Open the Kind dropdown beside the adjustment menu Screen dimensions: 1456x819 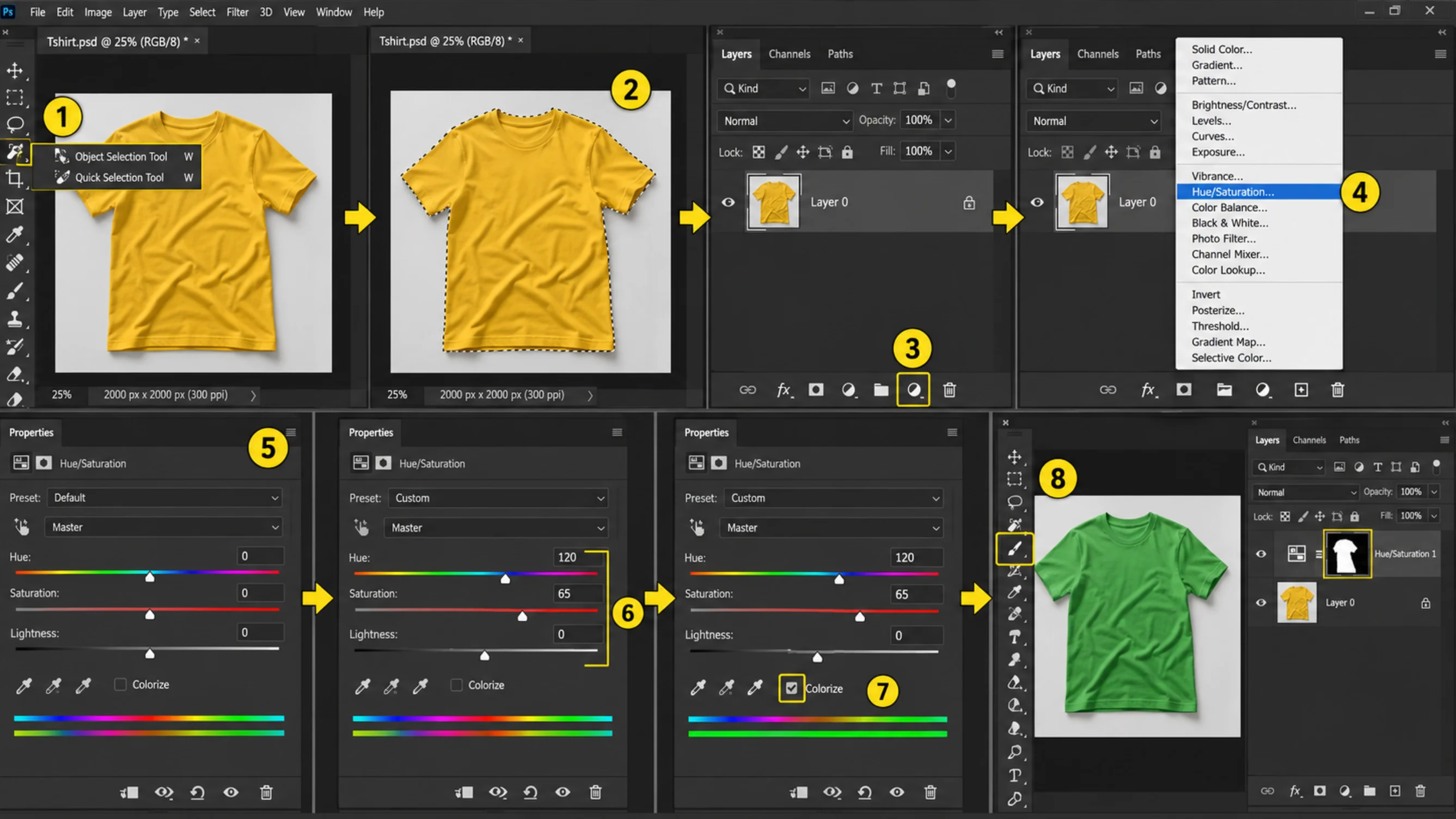1072,88
